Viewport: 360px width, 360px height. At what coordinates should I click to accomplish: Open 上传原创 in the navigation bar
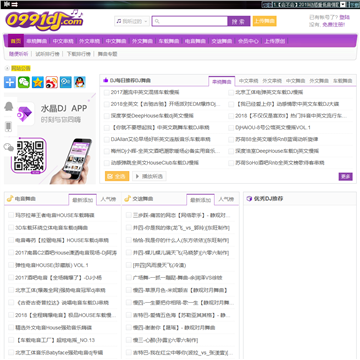tap(275, 41)
